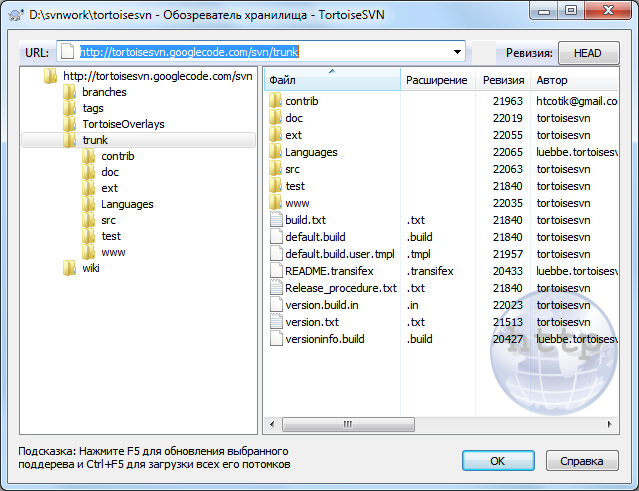
Task: Click the page icon in URL box
Action: tap(67, 52)
